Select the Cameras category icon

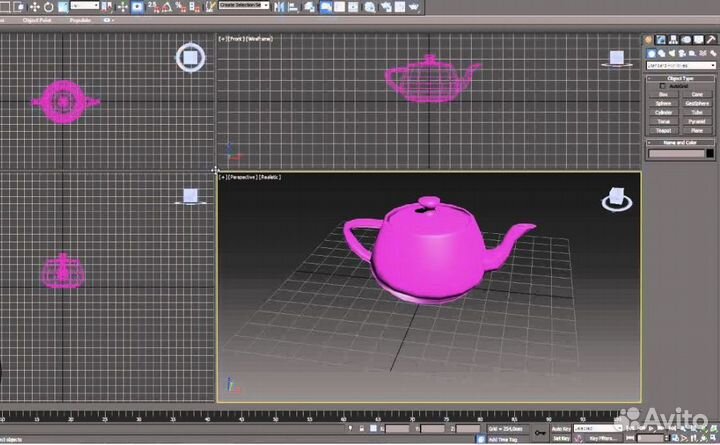click(x=682, y=53)
